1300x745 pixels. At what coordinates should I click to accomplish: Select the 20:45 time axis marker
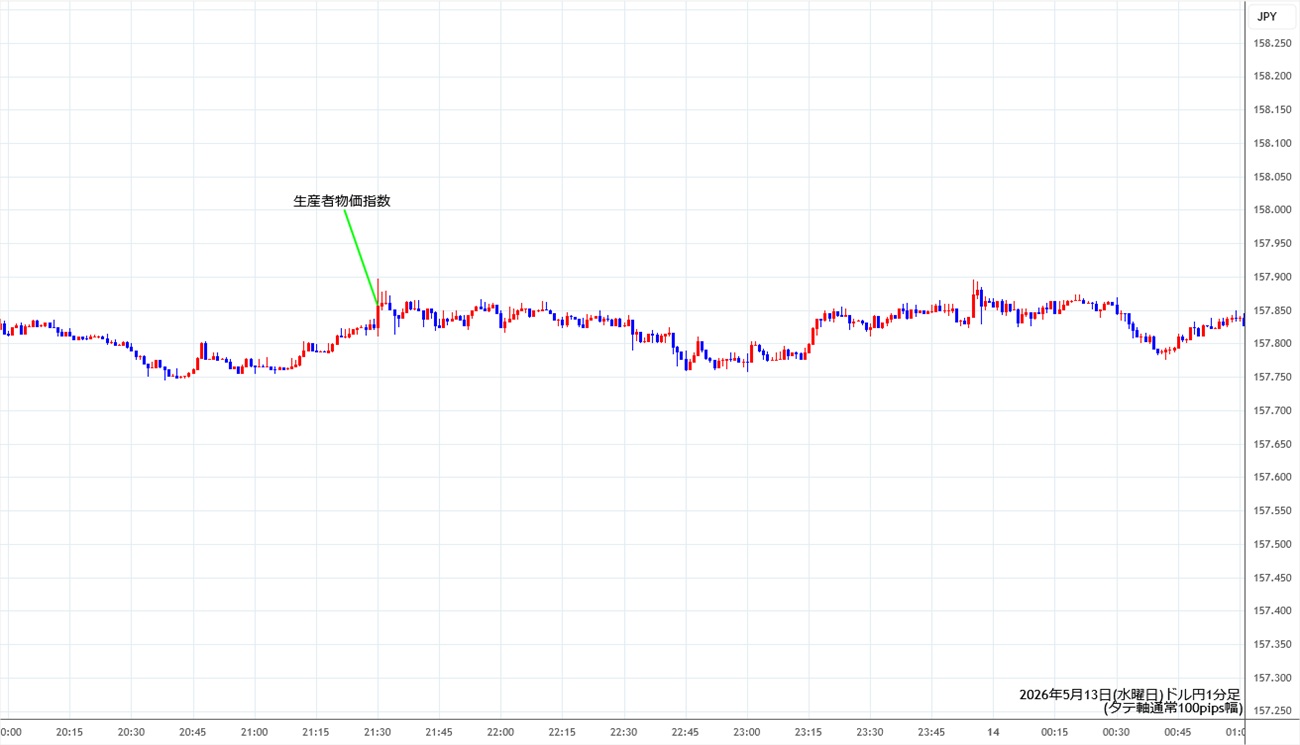(193, 732)
